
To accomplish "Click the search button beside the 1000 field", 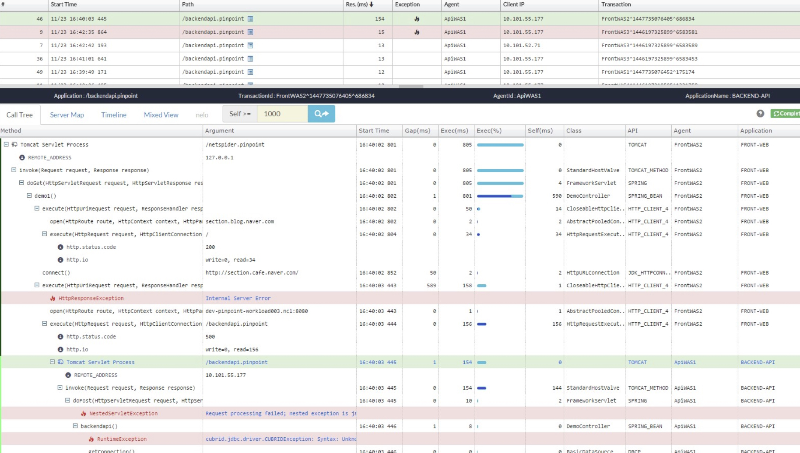I will click(321, 114).
